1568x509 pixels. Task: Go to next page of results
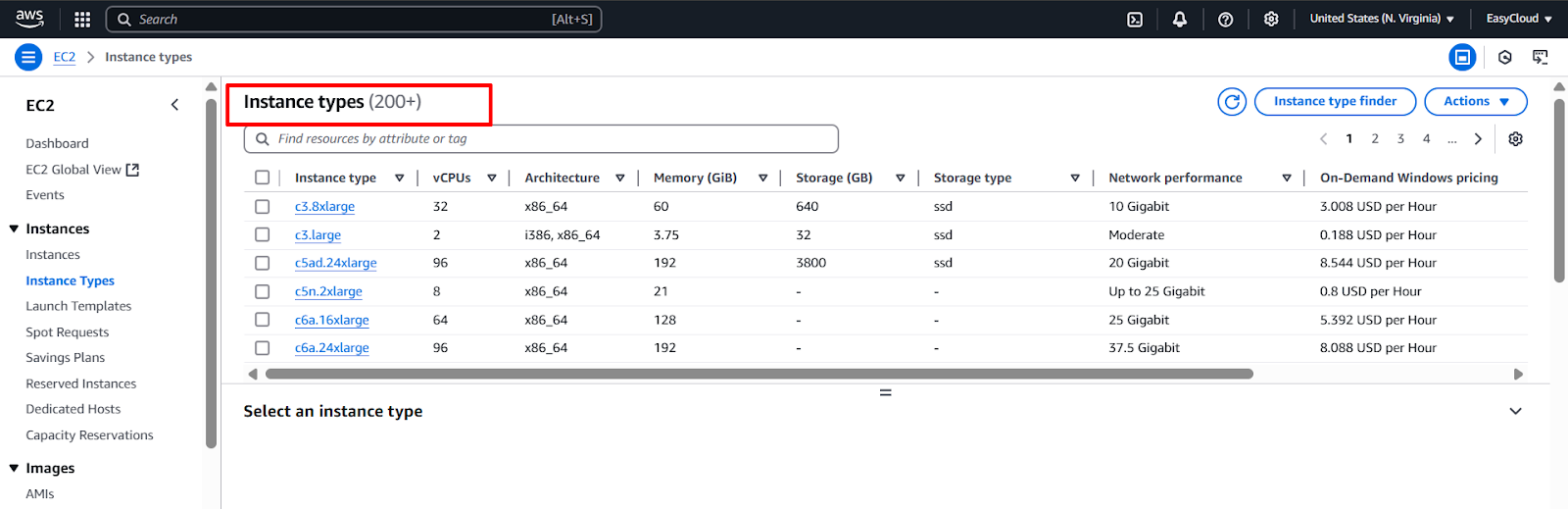[x=1478, y=139]
